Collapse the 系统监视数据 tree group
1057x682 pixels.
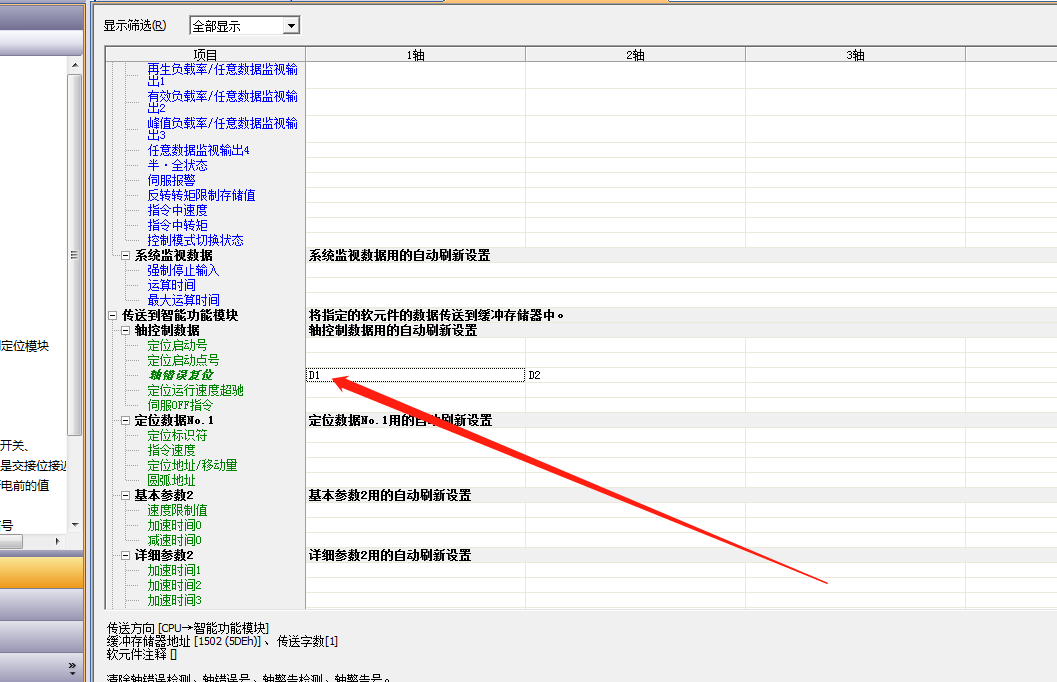coord(125,256)
